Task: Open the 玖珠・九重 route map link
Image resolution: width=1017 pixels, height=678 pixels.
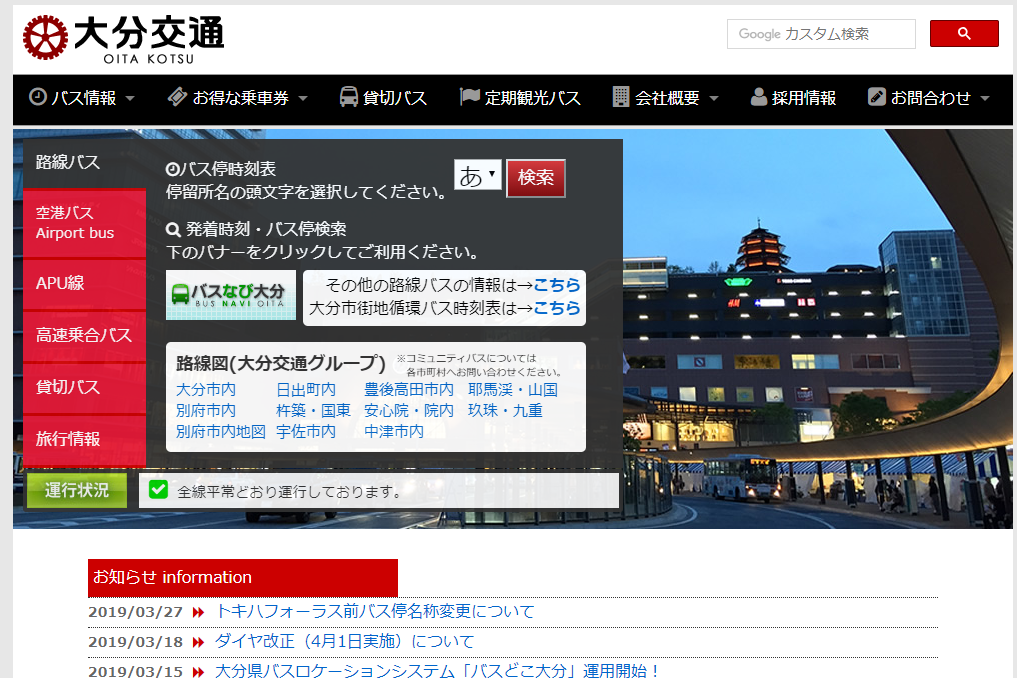Action: pos(505,411)
